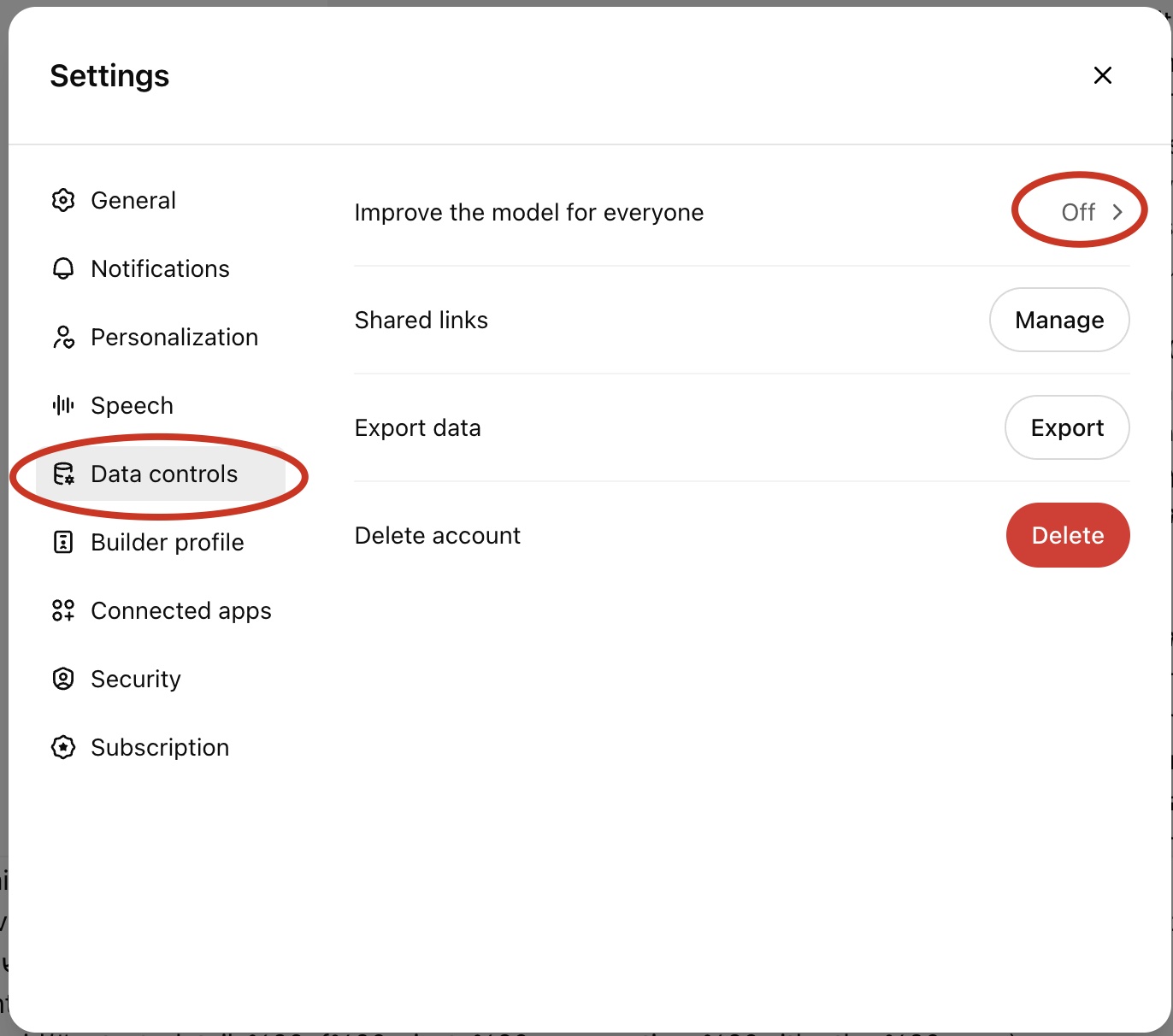Close the Settings dialog

tap(1103, 75)
